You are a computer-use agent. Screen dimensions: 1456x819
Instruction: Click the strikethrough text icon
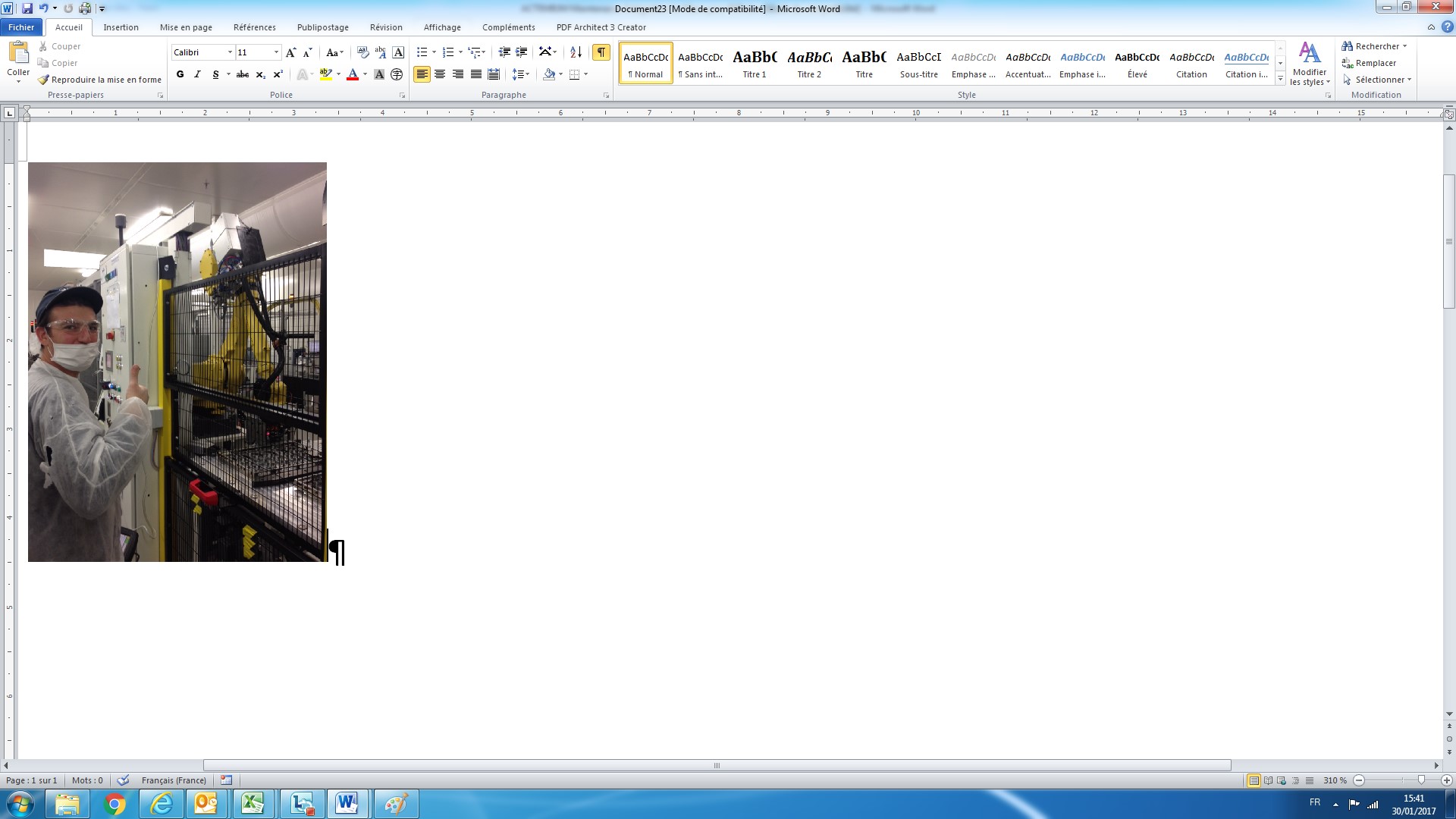[x=243, y=74]
